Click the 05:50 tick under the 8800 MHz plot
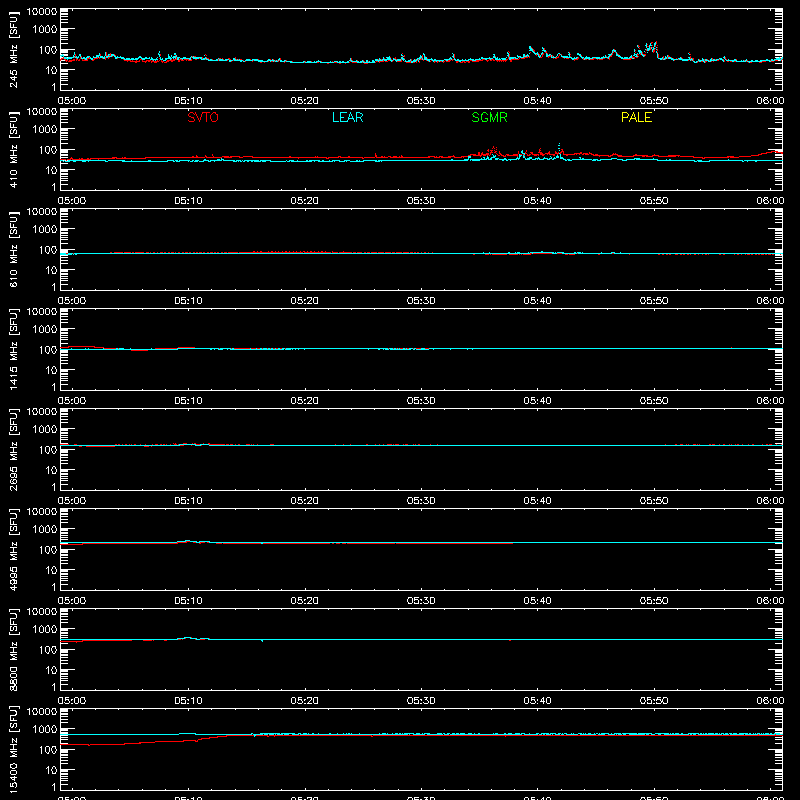 [x=654, y=701]
